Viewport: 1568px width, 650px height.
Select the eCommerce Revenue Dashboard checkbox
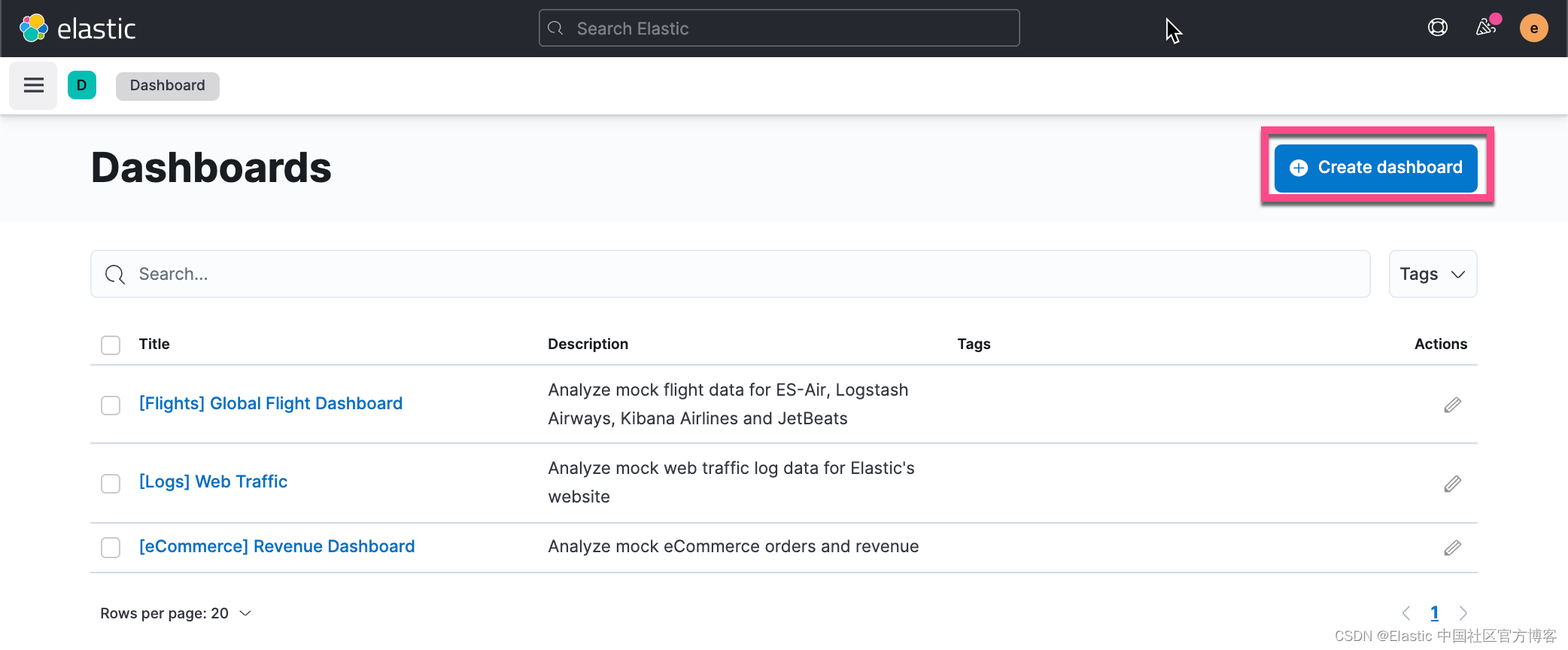click(111, 547)
